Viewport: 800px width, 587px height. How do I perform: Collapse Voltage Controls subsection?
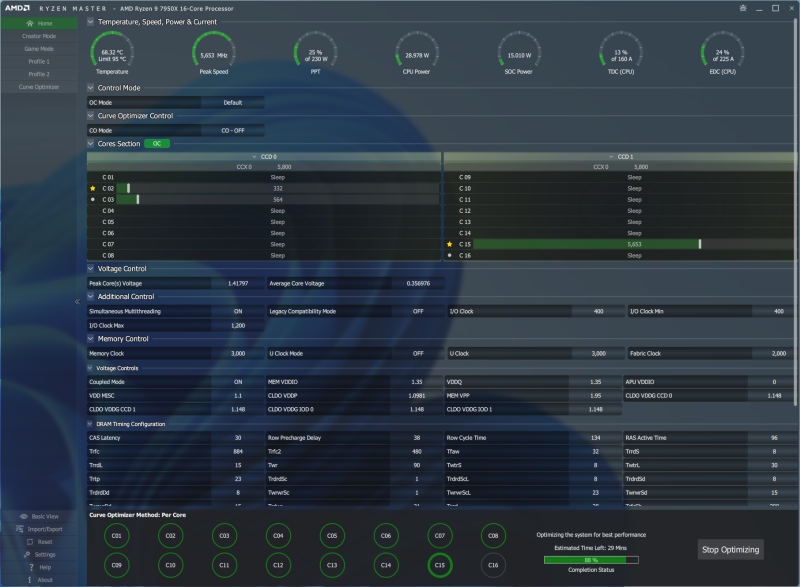[90, 368]
